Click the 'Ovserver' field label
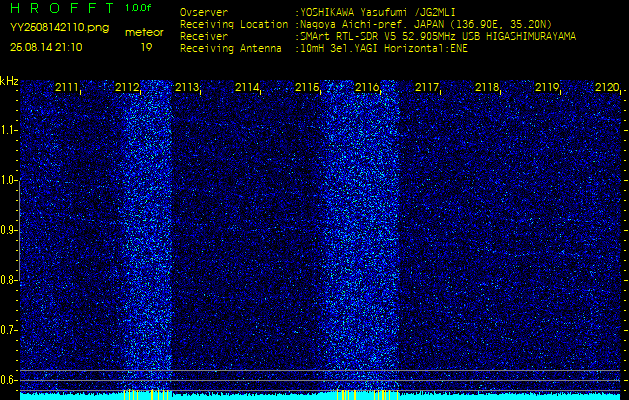 (x=204, y=12)
